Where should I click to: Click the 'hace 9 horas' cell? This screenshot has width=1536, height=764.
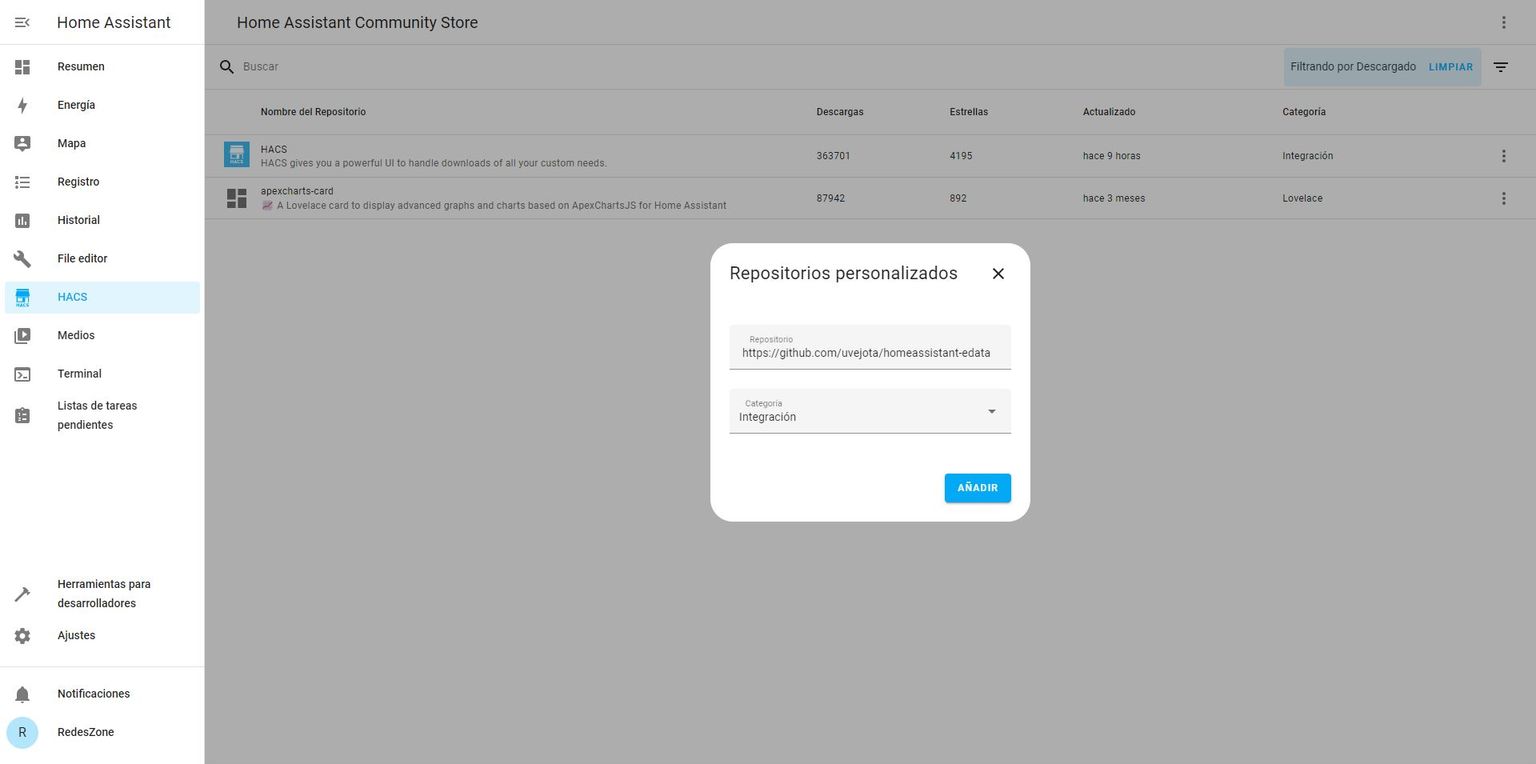pos(1112,156)
